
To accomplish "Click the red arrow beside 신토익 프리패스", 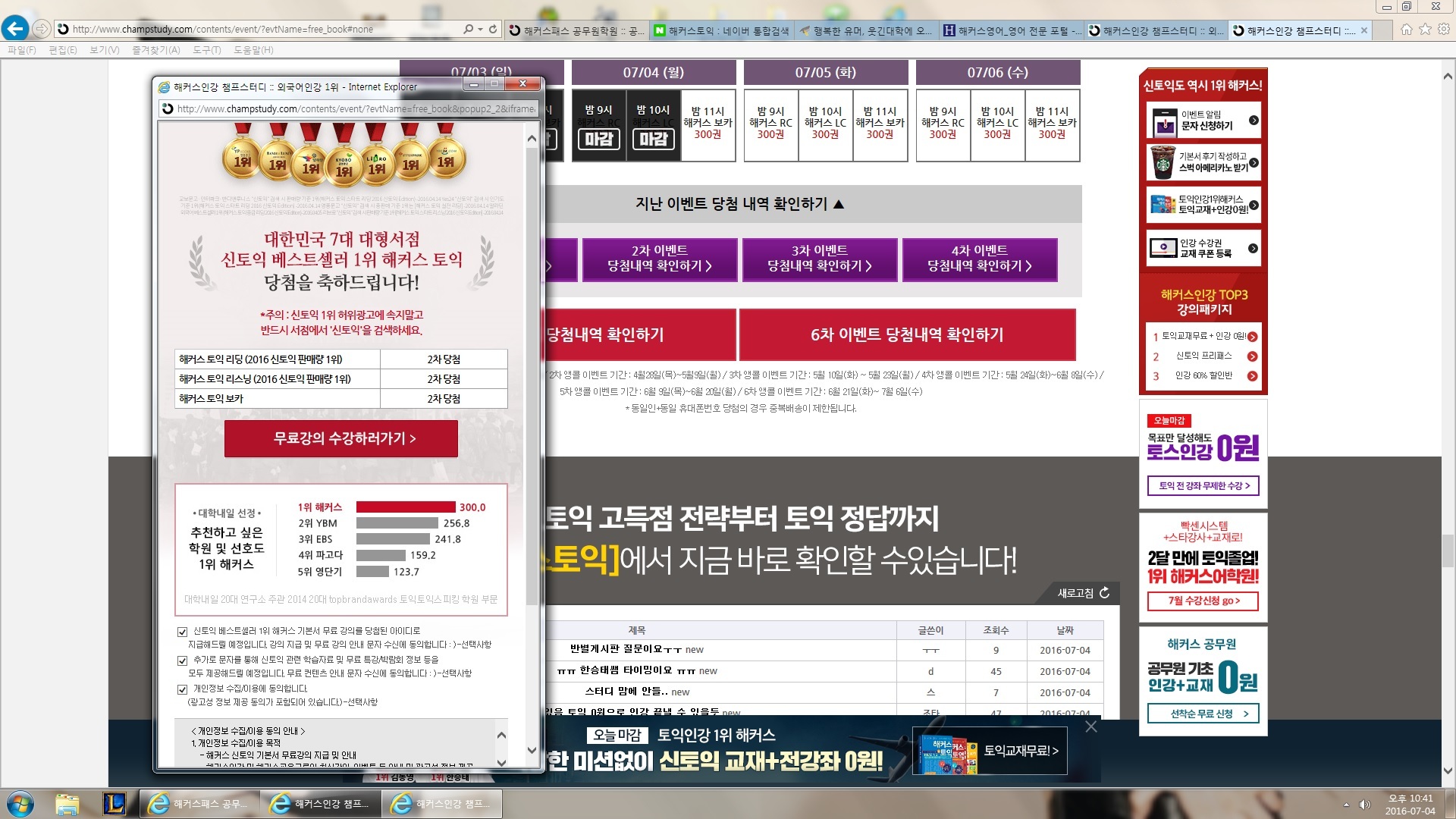I will coord(1253,356).
